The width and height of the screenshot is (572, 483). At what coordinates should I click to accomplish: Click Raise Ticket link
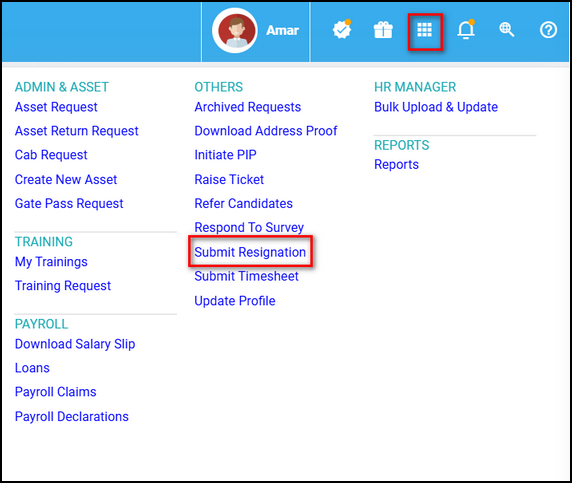tap(229, 179)
